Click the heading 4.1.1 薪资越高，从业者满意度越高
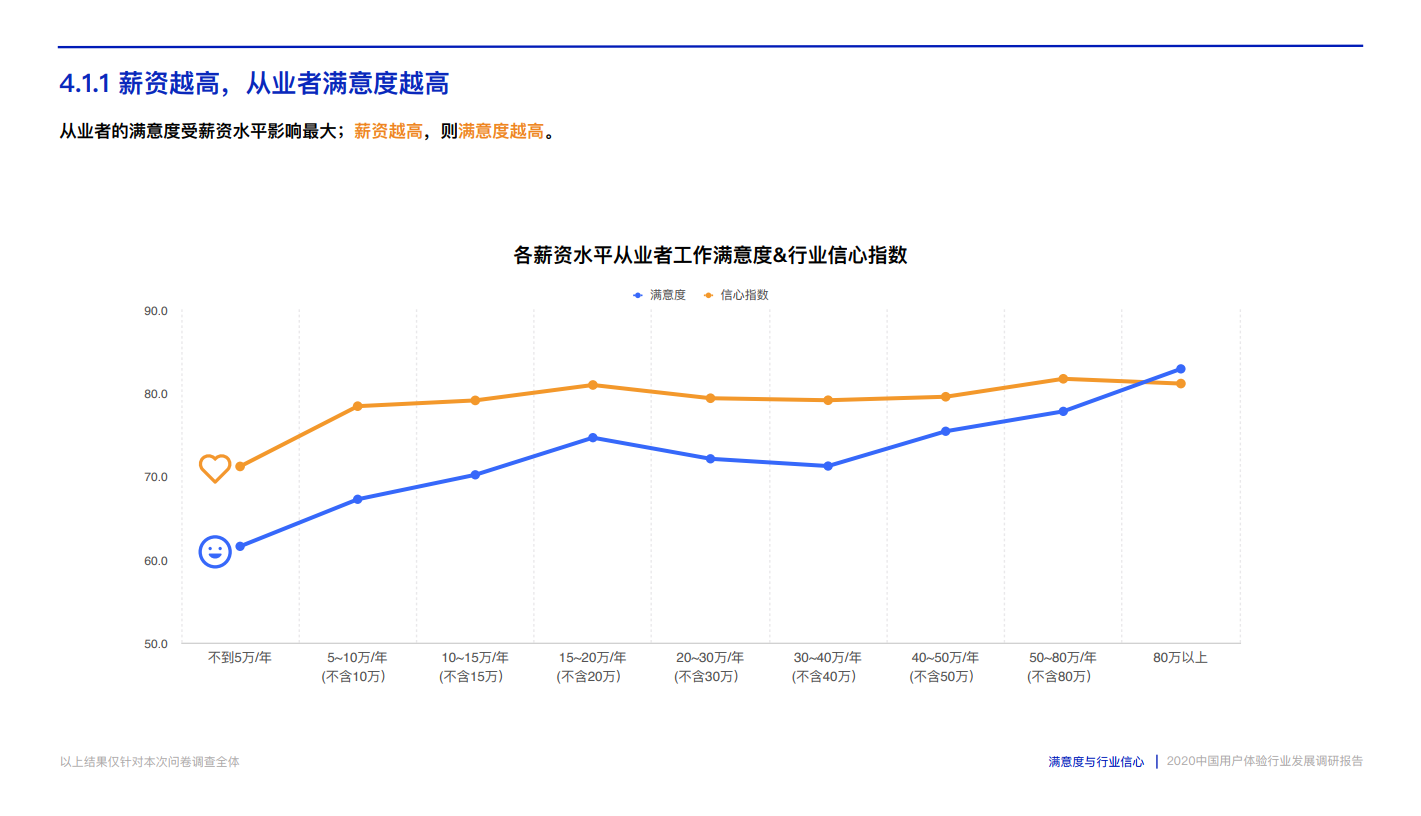The image size is (1421, 816). (x=254, y=83)
